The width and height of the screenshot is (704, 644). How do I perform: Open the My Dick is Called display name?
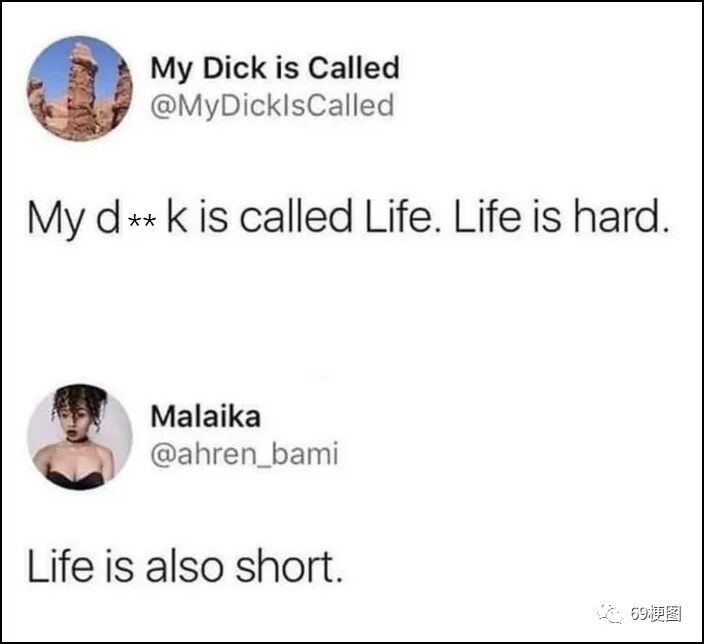click(x=275, y=68)
